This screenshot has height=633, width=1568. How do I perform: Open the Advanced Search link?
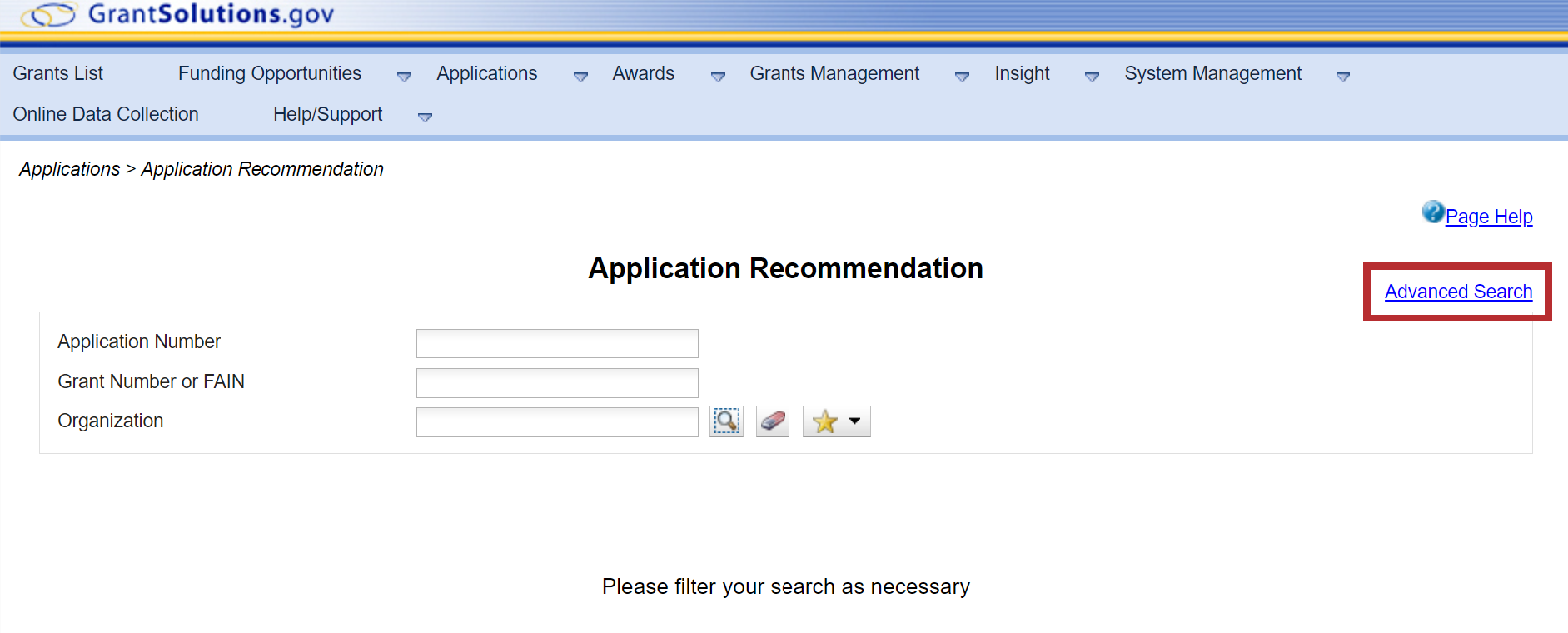coord(1458,292)
